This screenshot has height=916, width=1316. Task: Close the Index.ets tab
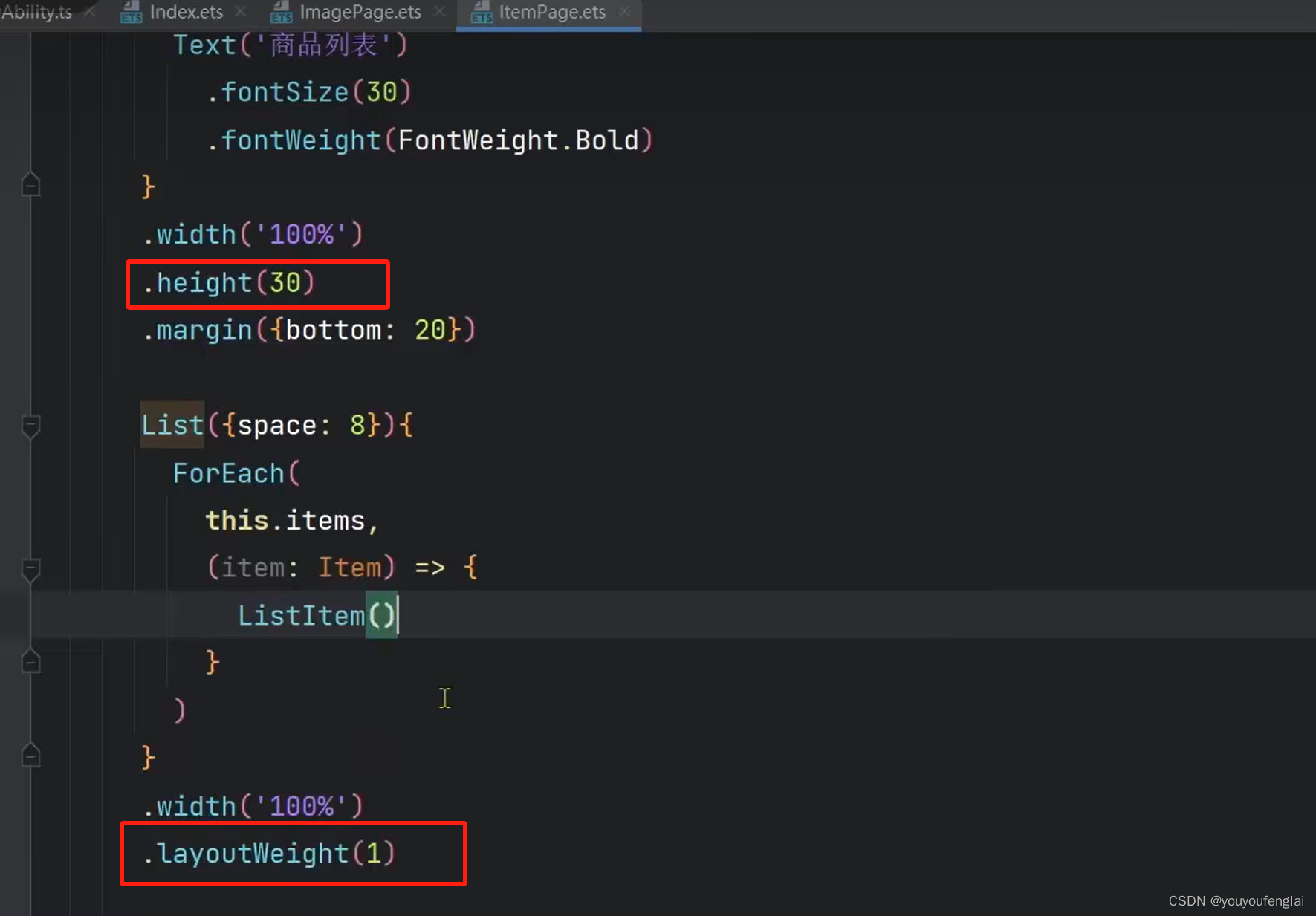(241, 12)
